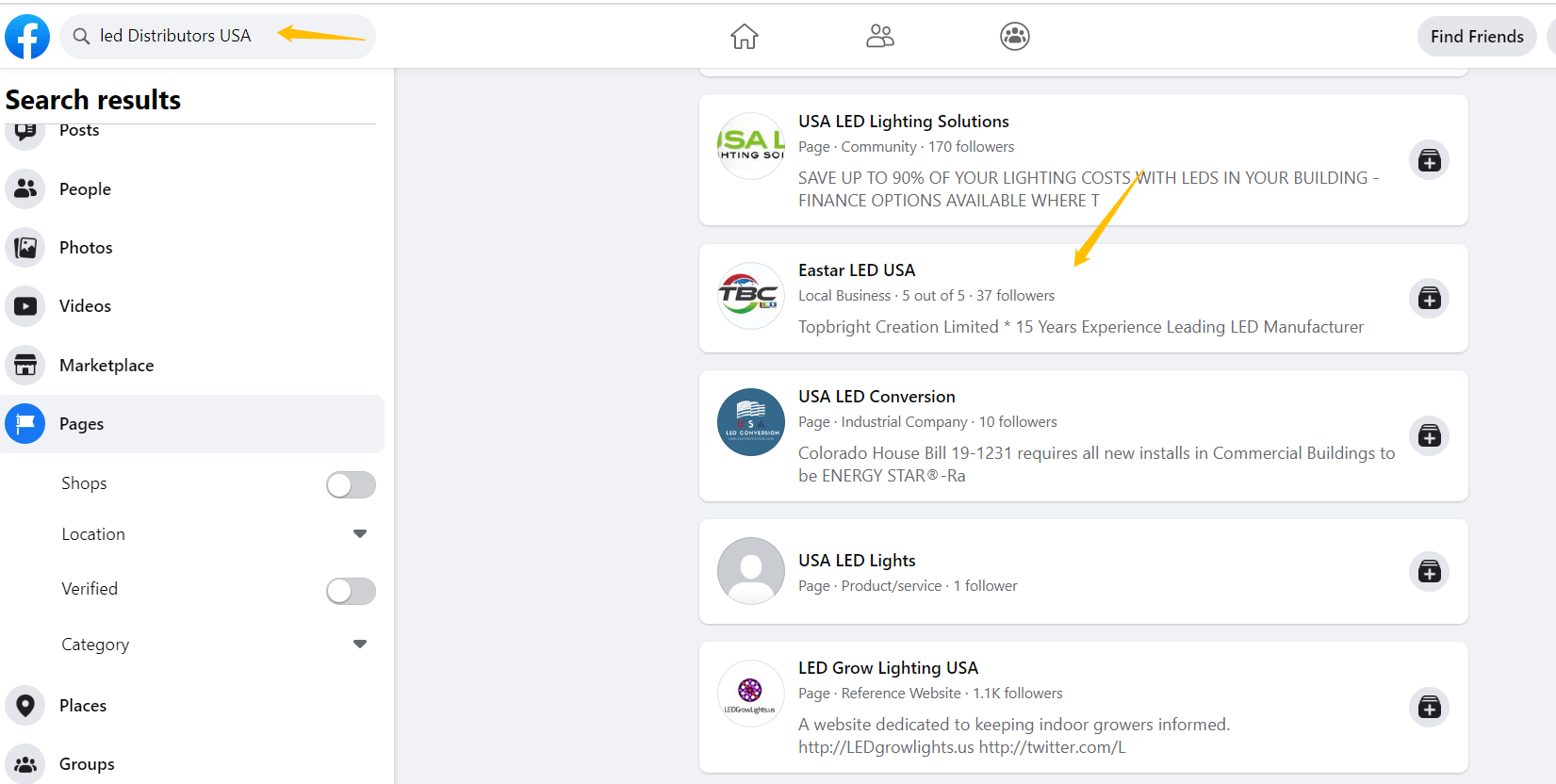Open USA LED Lights title link
This screenshot has height=784, width=1556.
[x=857, y=561]
